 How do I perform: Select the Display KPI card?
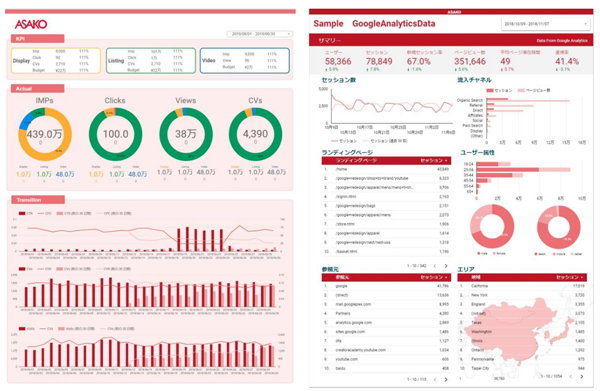click(56, 60)
